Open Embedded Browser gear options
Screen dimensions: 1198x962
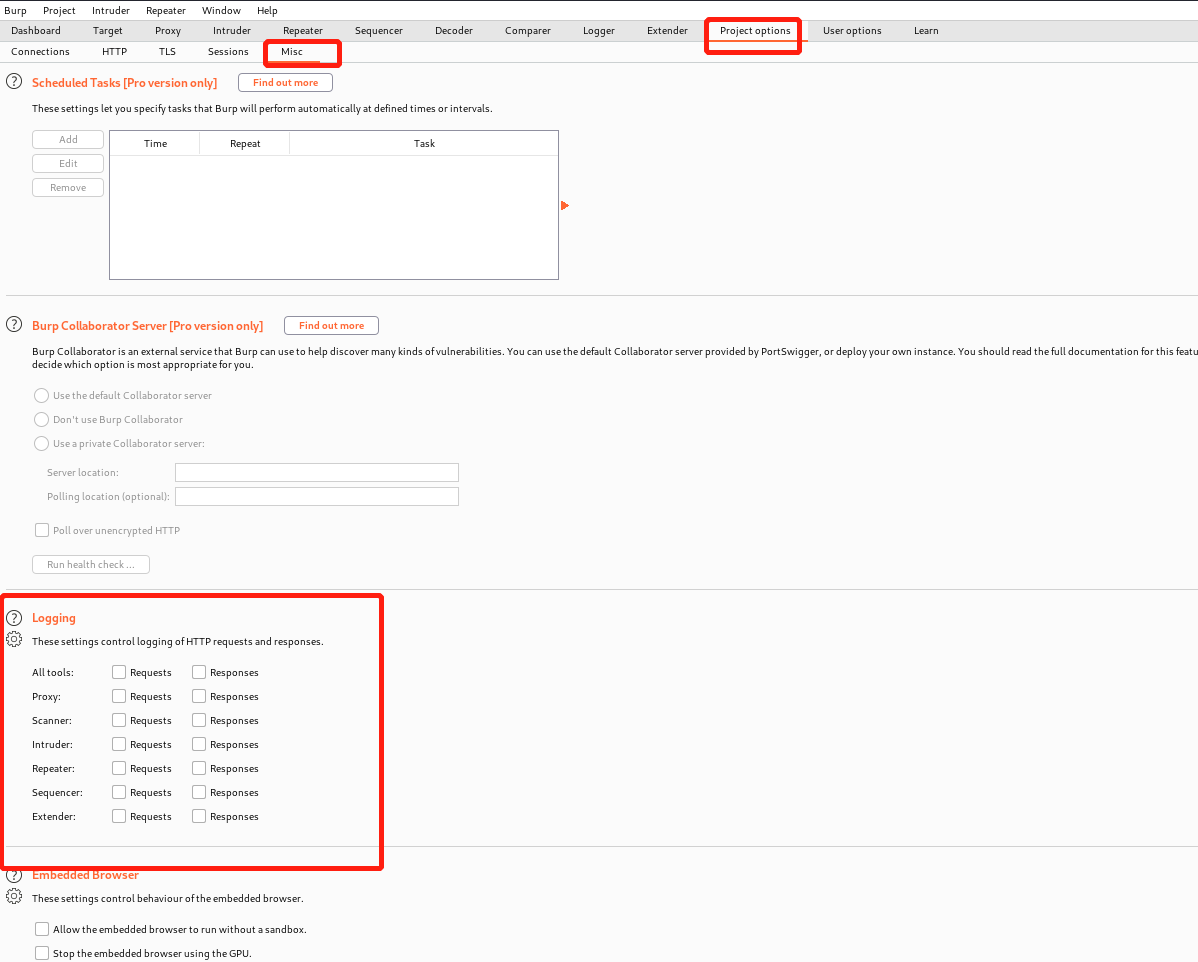(x=14, y=896)
